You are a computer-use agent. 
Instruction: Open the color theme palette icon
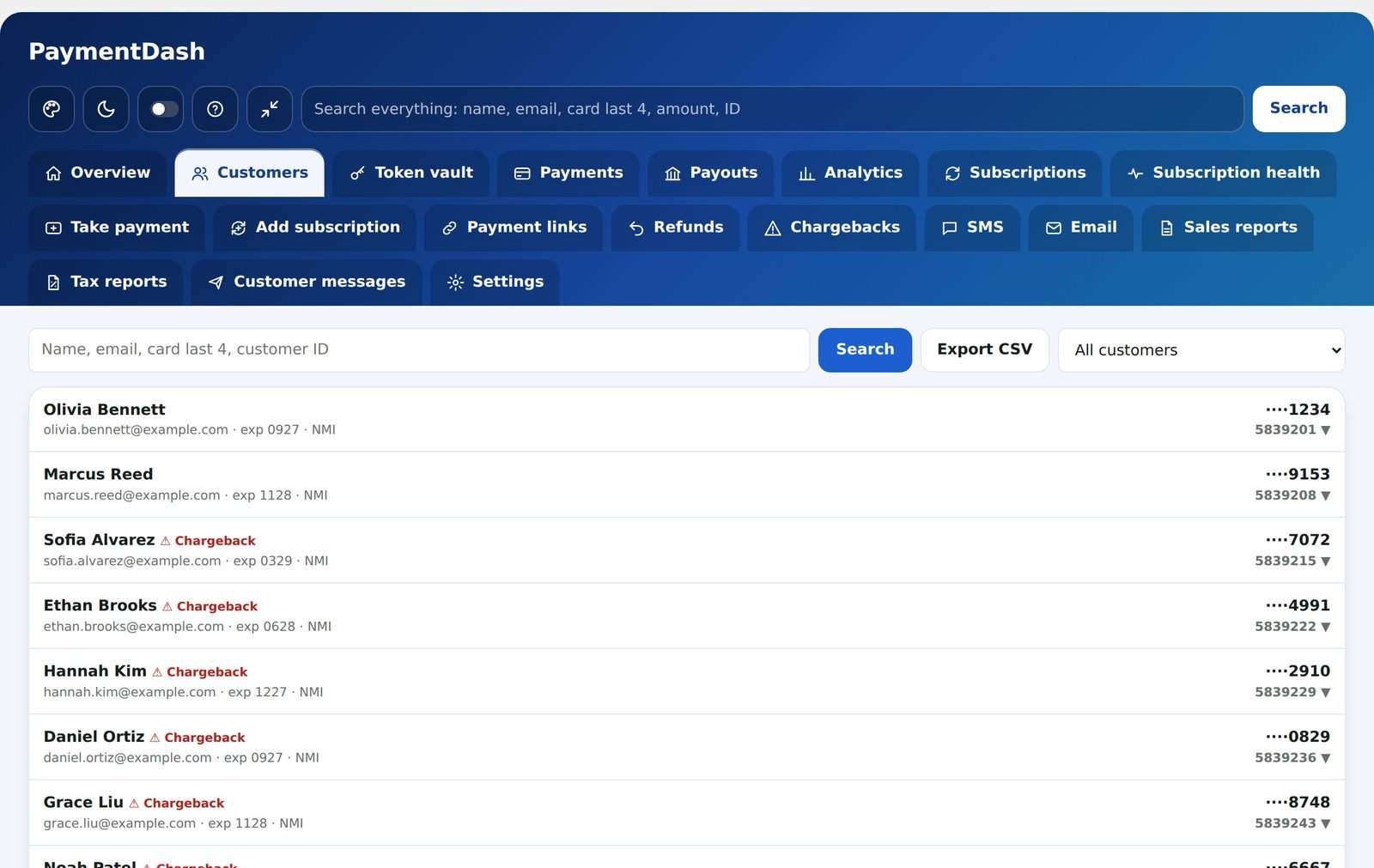coord(52,109)
